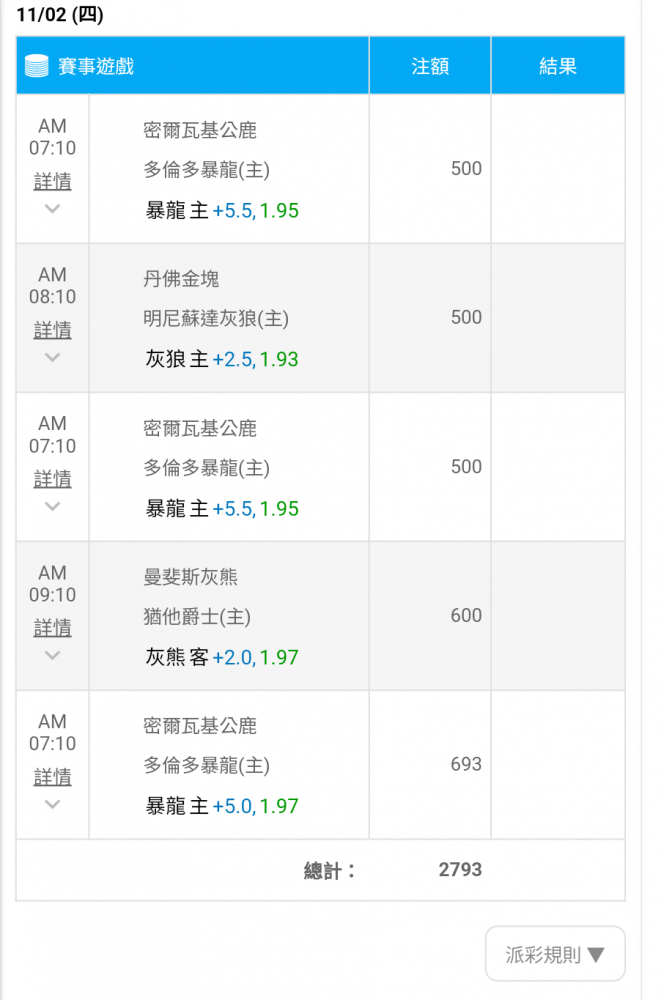Select odds 暴龍 主 +5.0, 1.97

tap(222, 806)
